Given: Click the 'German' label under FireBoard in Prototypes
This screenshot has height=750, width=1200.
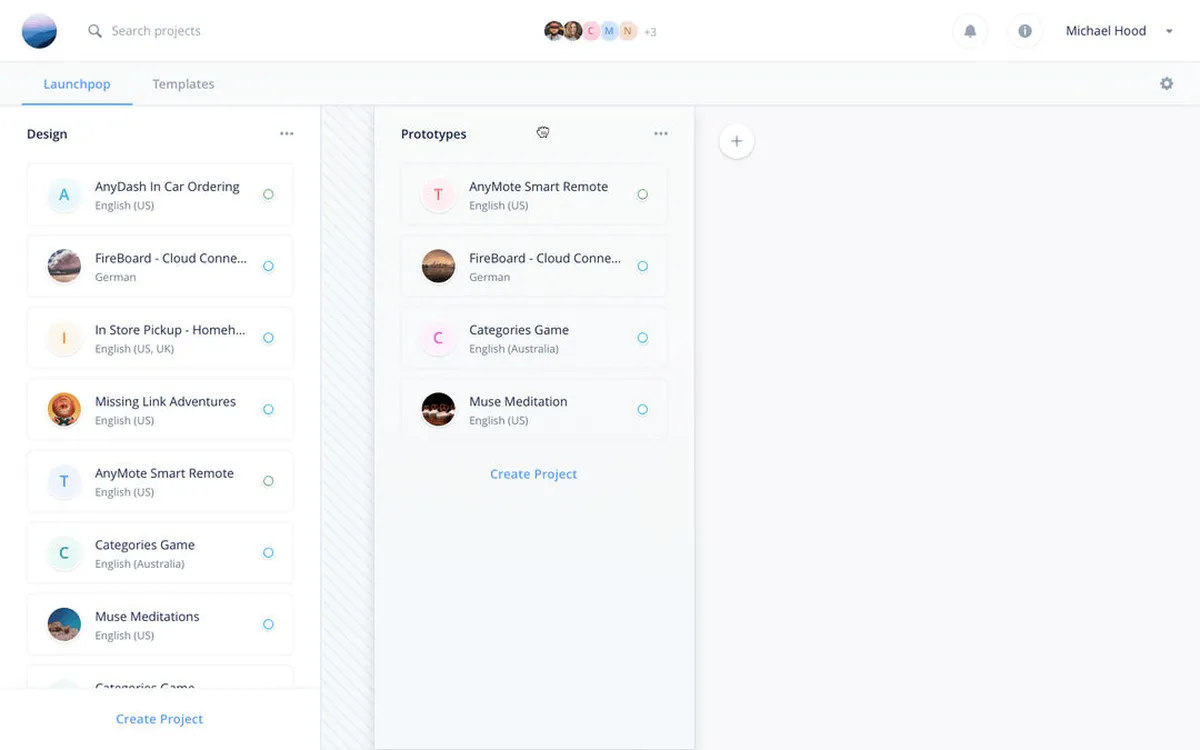Looking at the screenshot, I should [489, 277].
